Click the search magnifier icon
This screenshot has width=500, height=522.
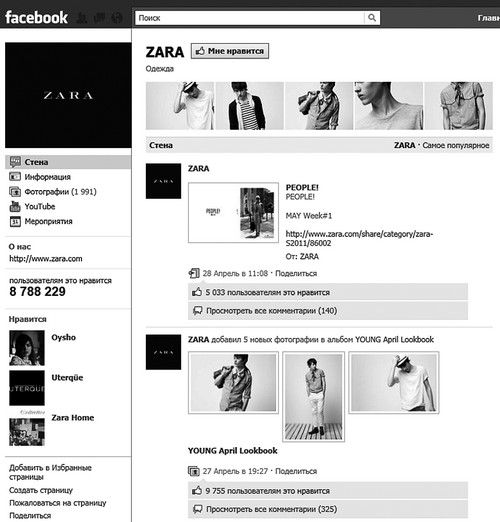tap(372, 18)
